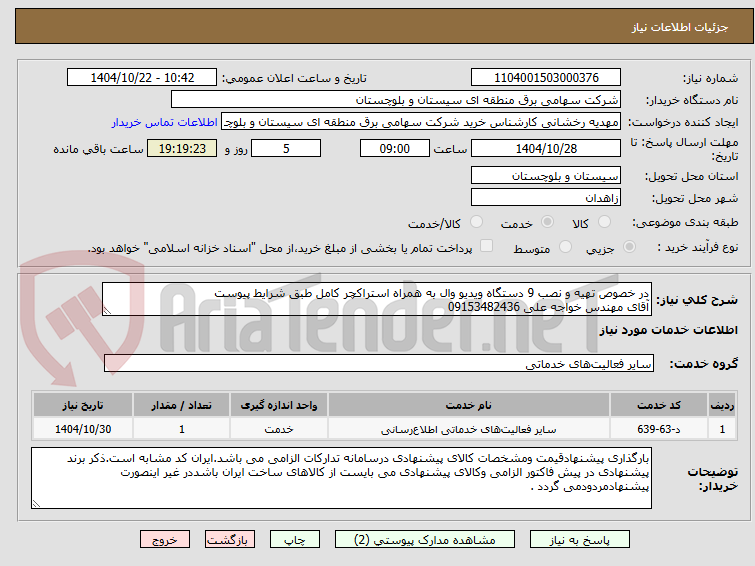Click the بازگشت back button
The height and width of the screenshot is (566, 755).
pyautogui.click(x=230, y=540)
